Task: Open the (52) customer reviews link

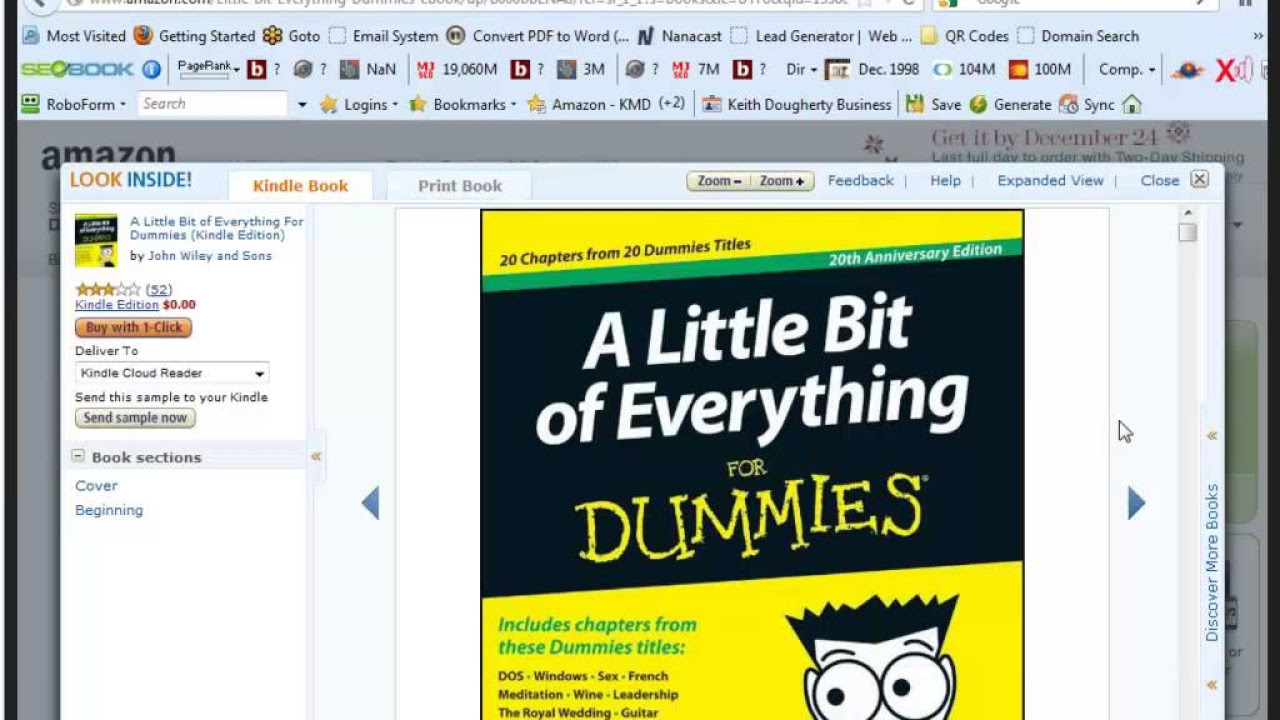Action: 159,290
